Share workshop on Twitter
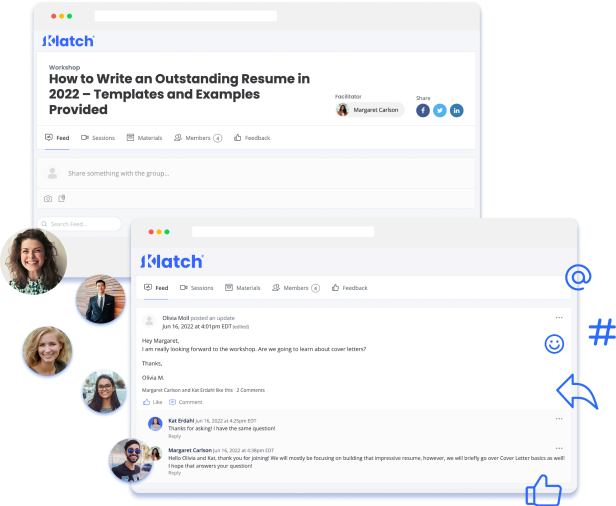Screen dimensions: 616x506 [440, 110]
